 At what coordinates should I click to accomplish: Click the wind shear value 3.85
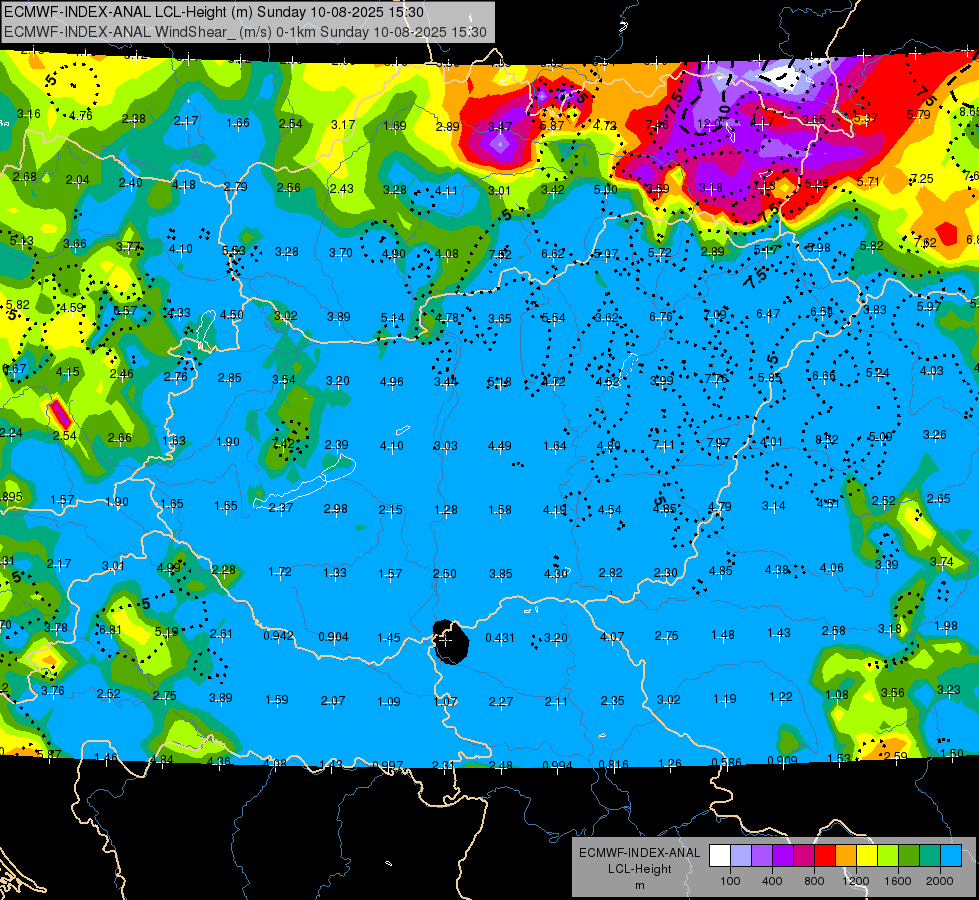point(500,573)
